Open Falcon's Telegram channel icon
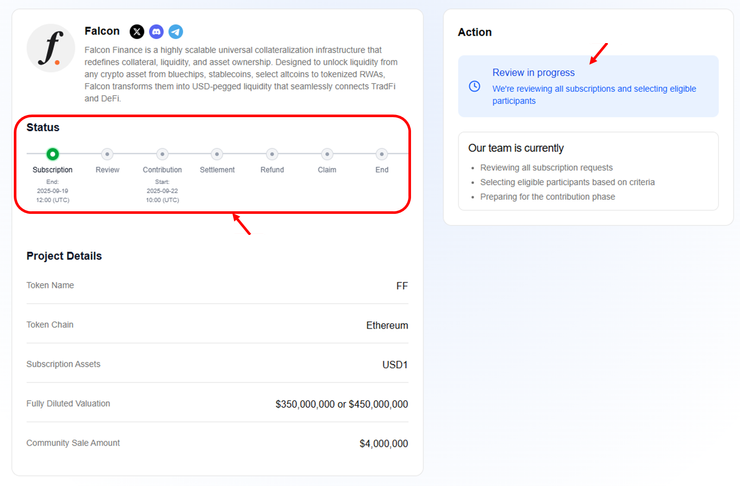 coord(176,32)
